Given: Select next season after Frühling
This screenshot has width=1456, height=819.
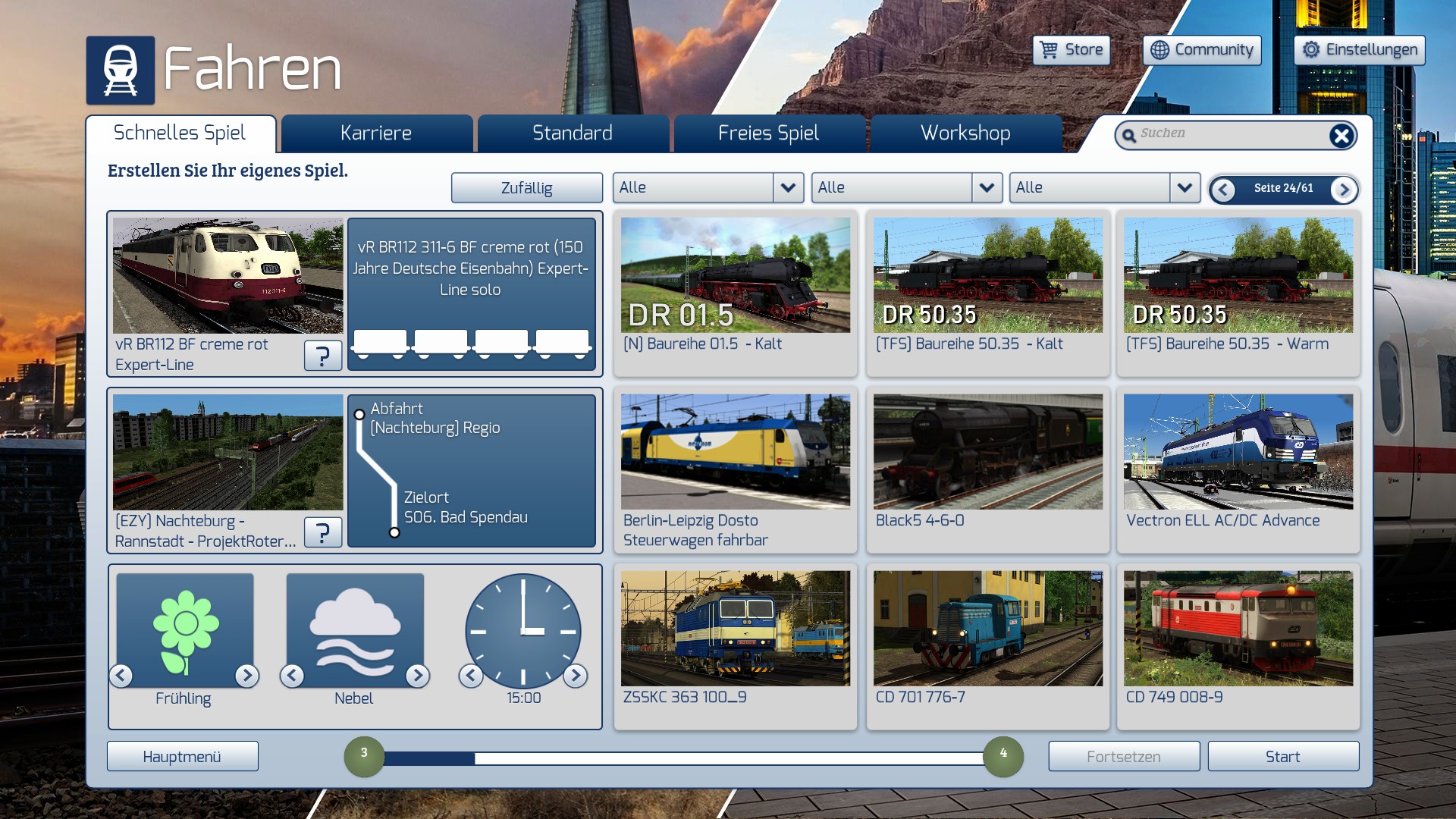Looking at the screenshot, I should point(246,675).
